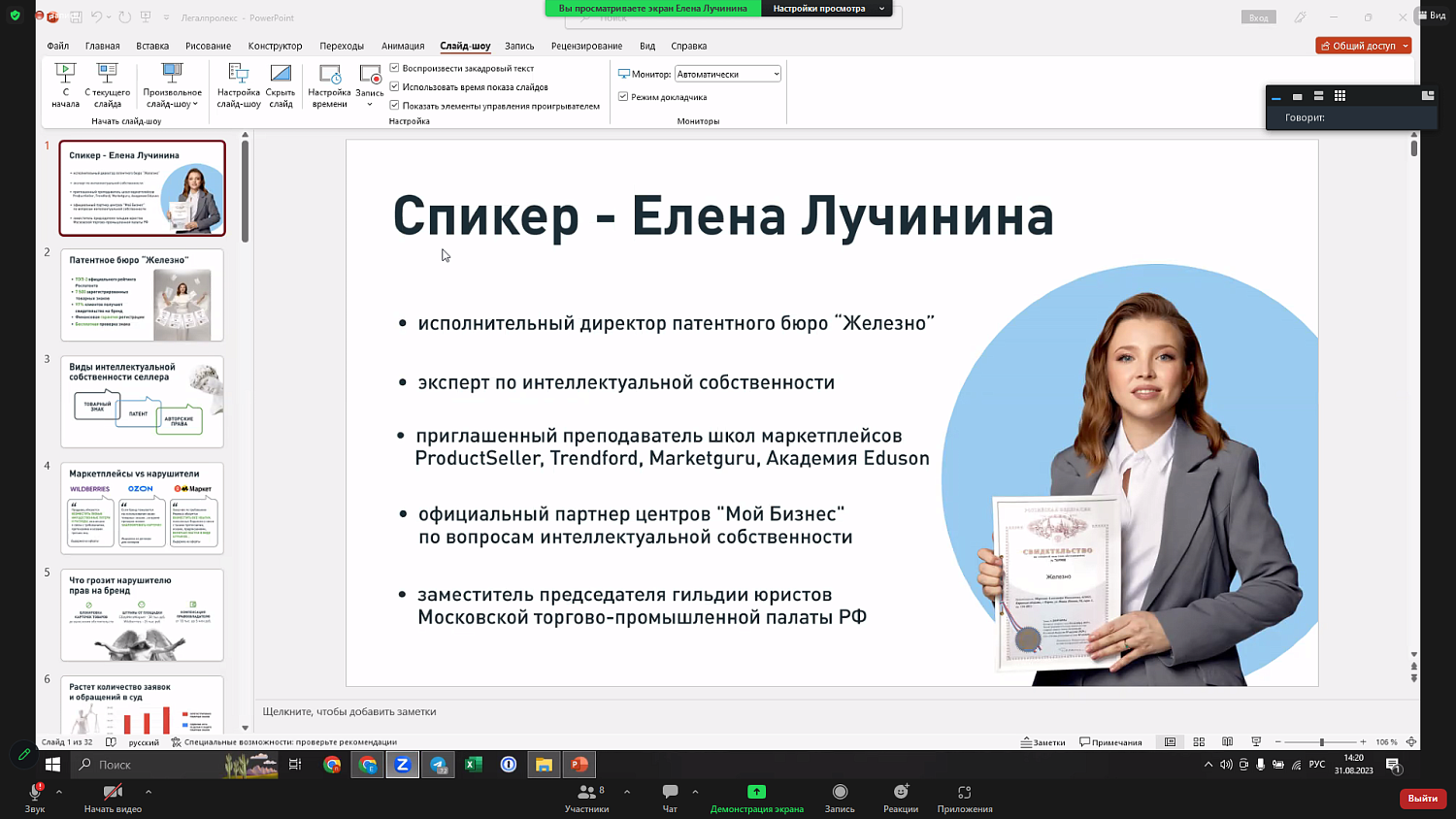Expand arrow next to Участники
This screenshot has width=1456, height=819.
(x=627, y=792)
